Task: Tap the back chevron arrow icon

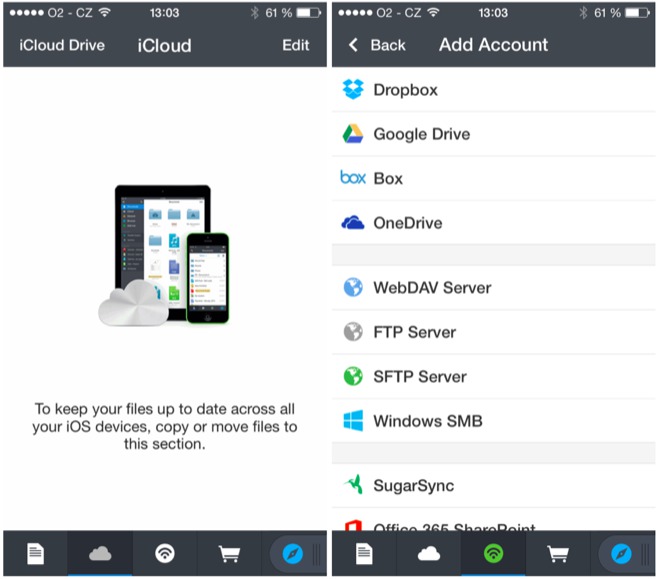Action: tap(353, 45)
